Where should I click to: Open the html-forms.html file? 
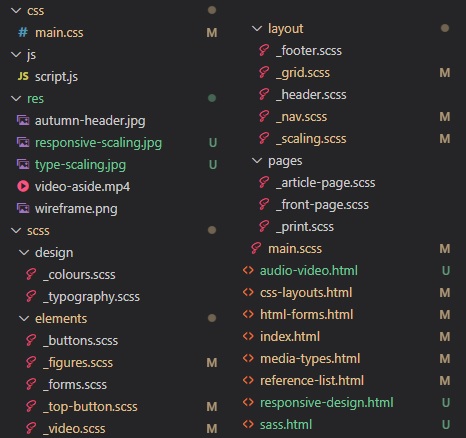pos(306,315)
